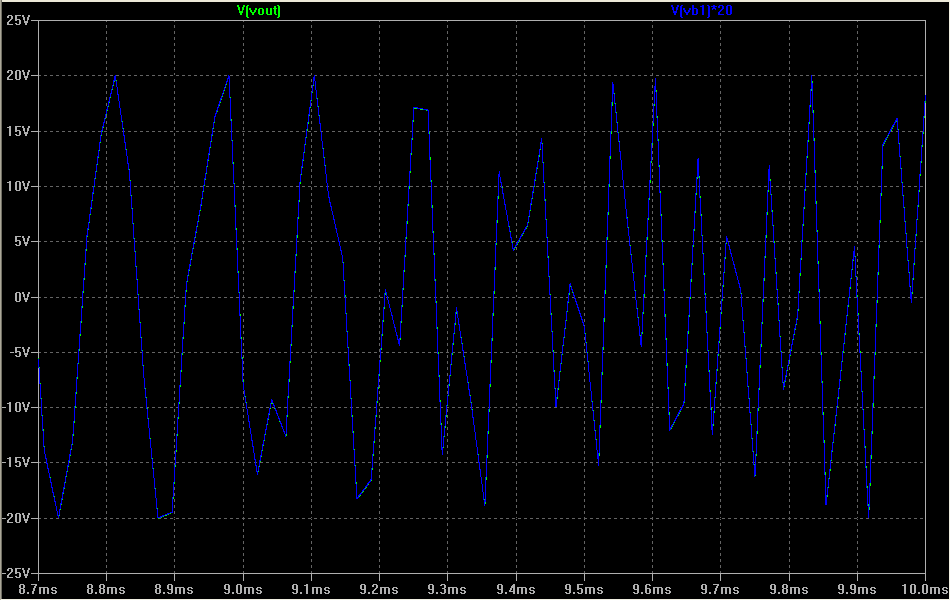Click the 25V y-axis label
Viewport: 951px width, 601px height.
coord(18,21)
